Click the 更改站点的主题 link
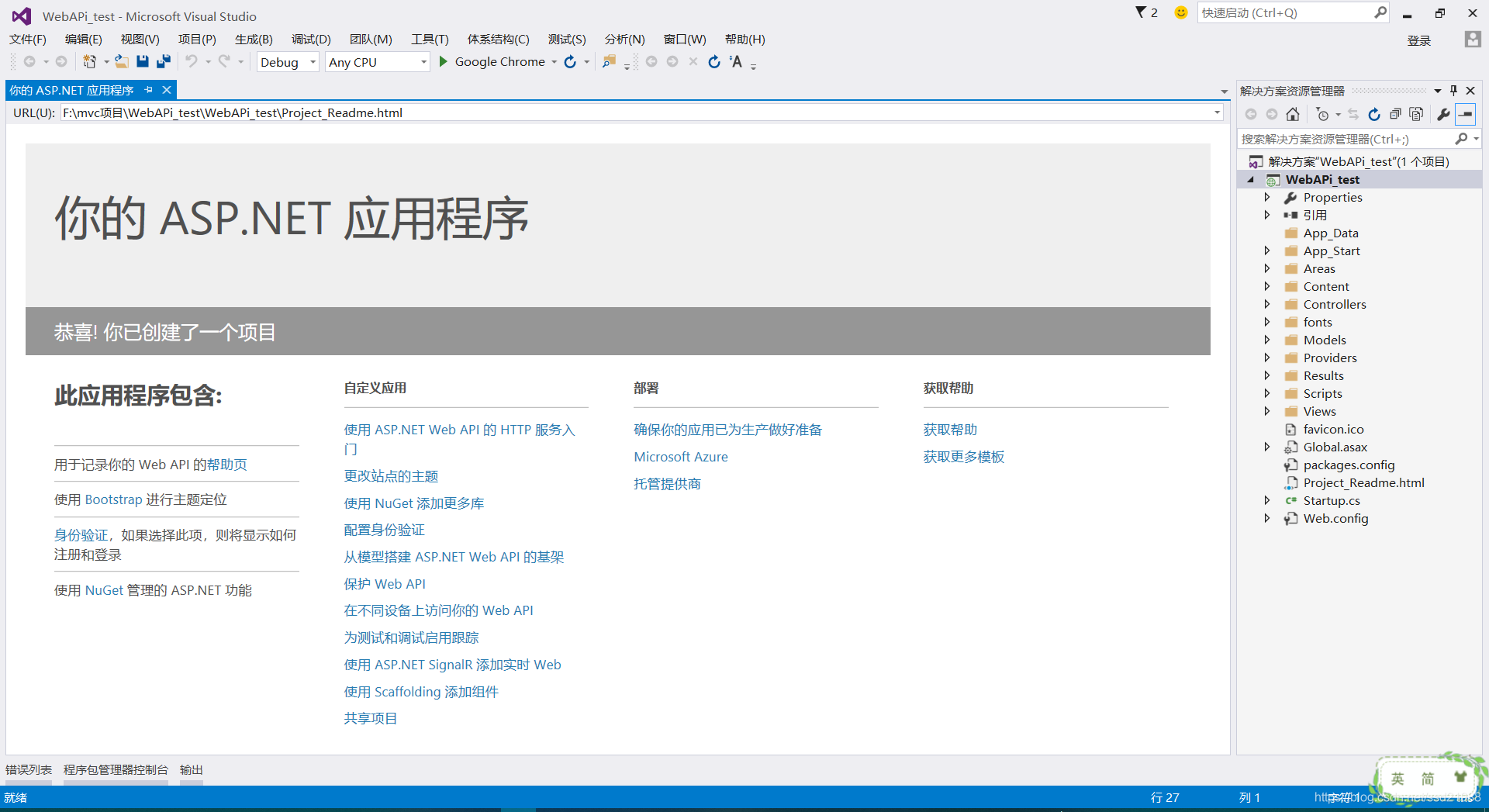The height and width of the screenshot is (812, 1489). click(x=391, y=476)
